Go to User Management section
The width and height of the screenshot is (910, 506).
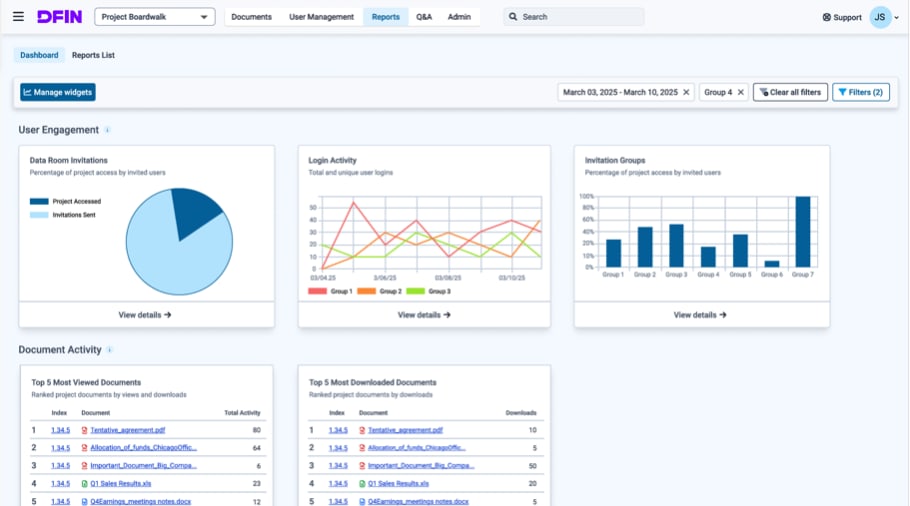click(x=322, y=17)
